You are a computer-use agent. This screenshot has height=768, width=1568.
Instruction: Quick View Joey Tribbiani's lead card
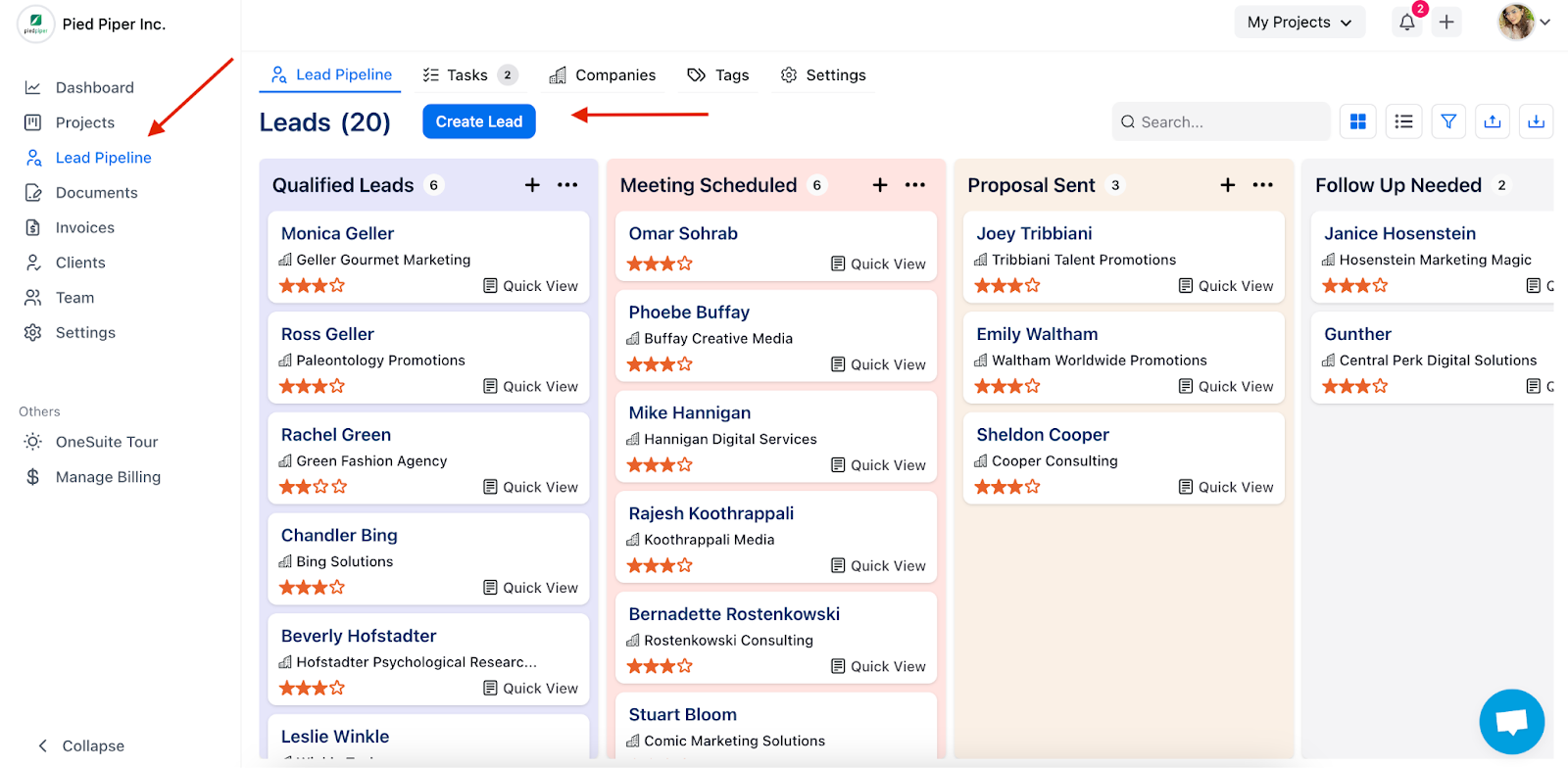(1226, 286)
